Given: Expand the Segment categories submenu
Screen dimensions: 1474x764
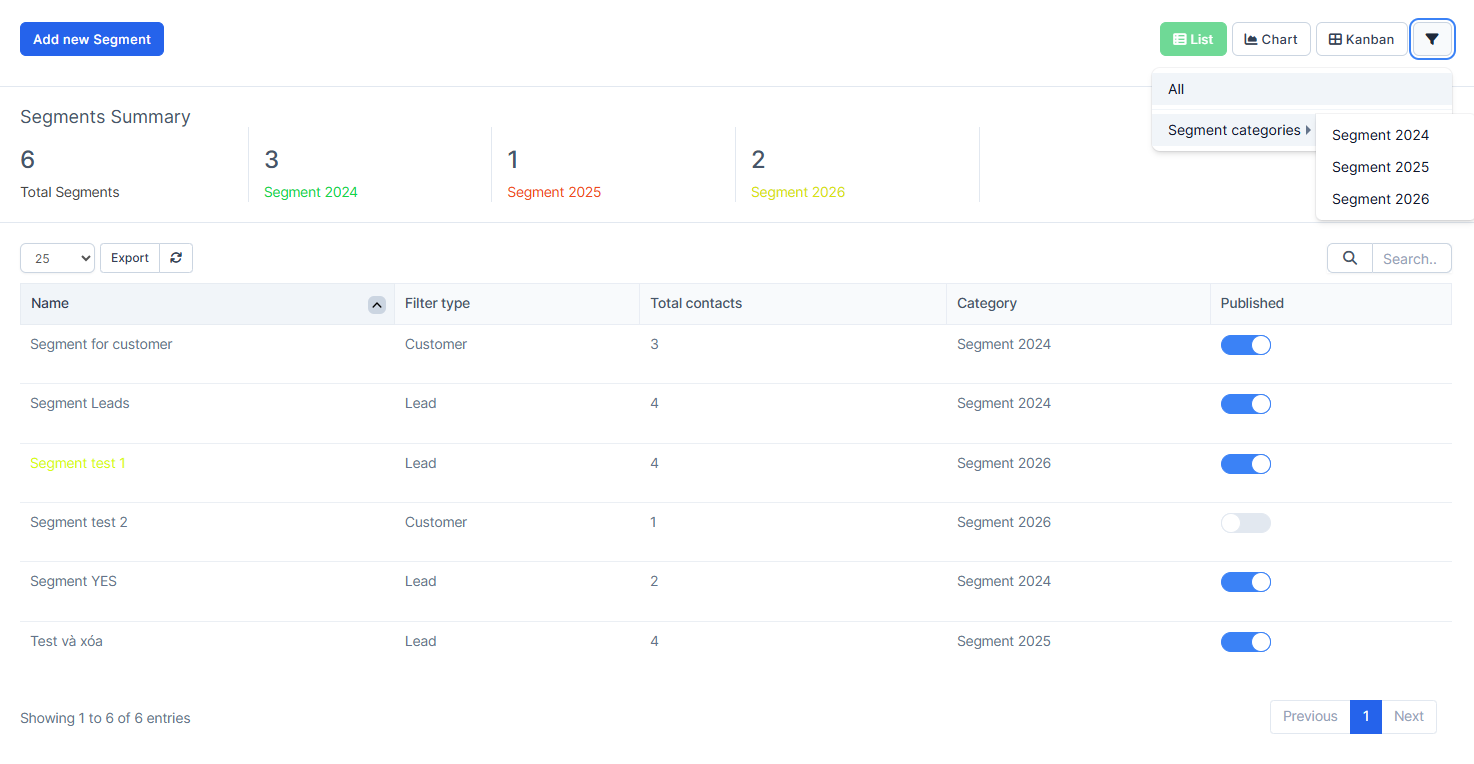Looking at the screenshot, I should pyautogui.click(x=1234, y=130).
